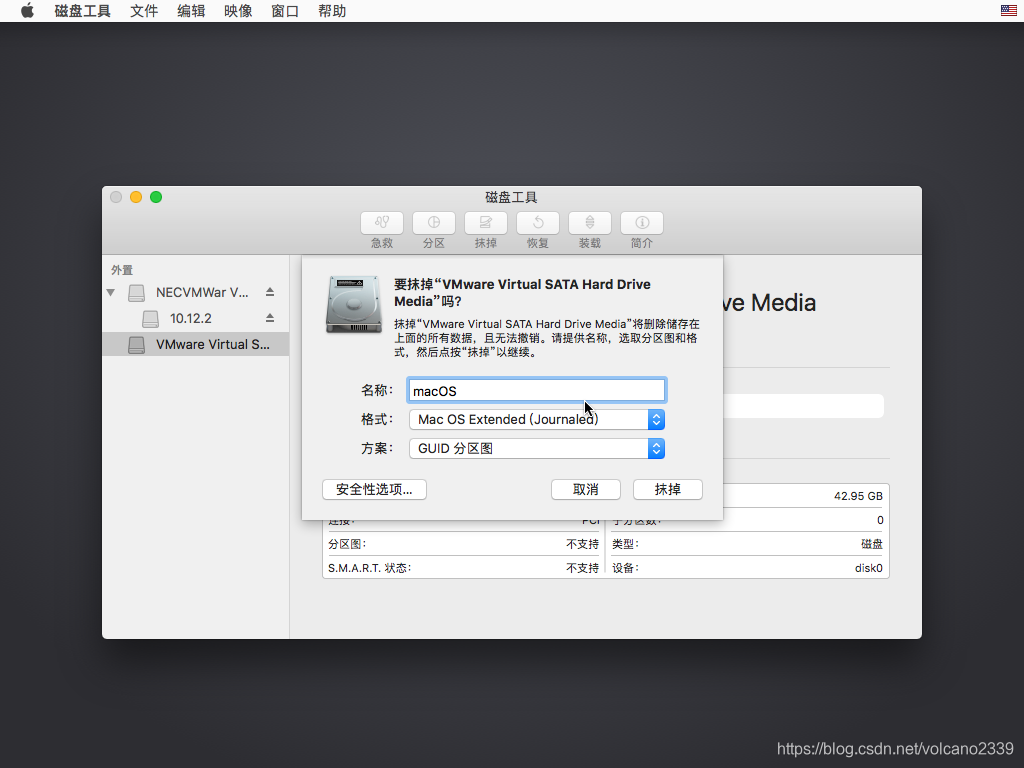Click the First Aid (急救) toolbar icon
This screenshot has height=768, width=1024.
pos(381,223)
